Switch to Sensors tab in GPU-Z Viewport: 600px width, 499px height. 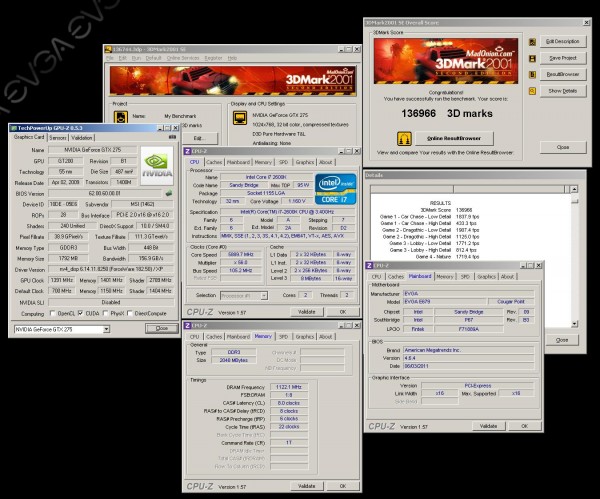click(58, 137)
